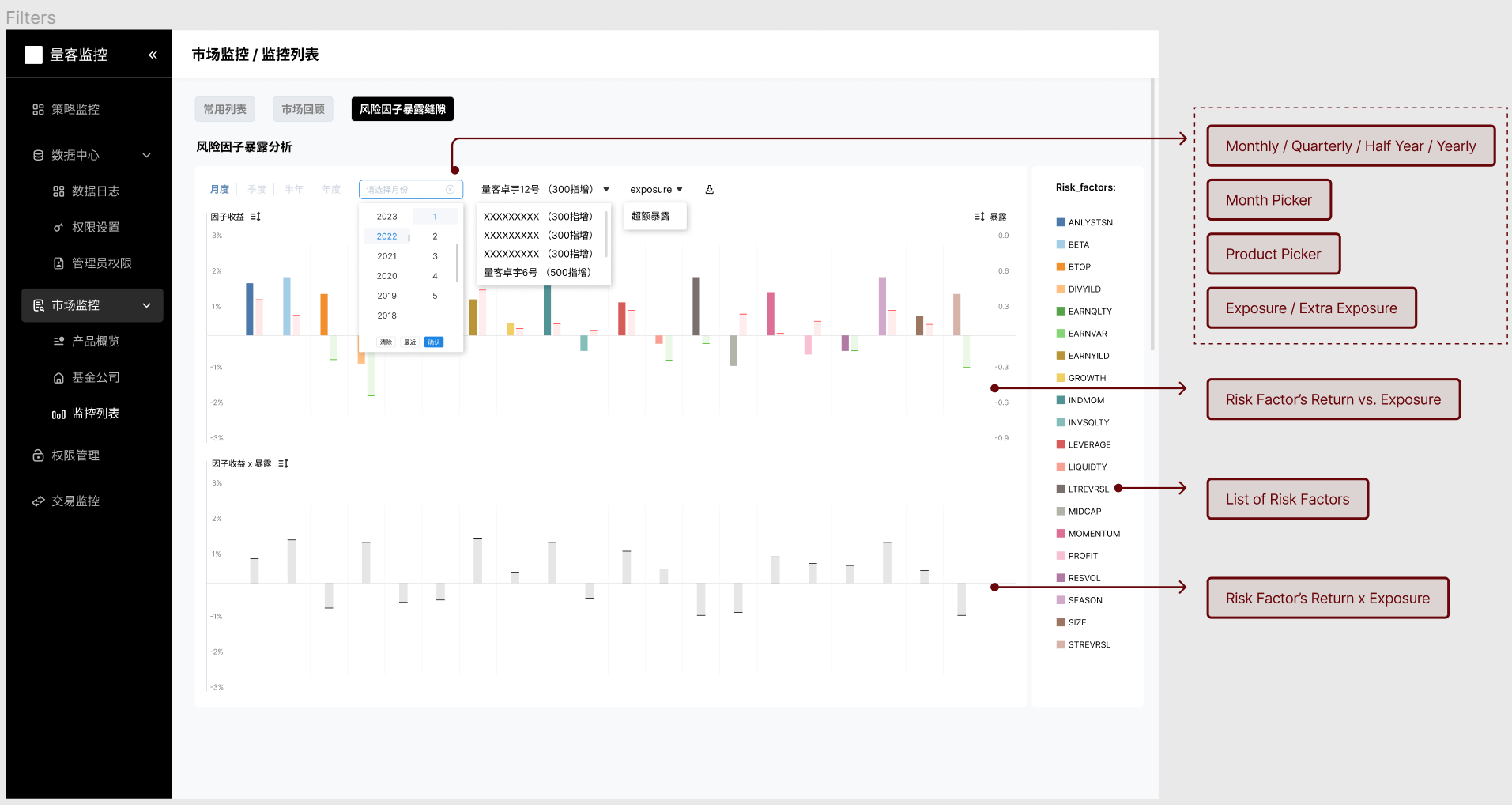
Task: Select the 月度 period option
Action: [220, 190]
